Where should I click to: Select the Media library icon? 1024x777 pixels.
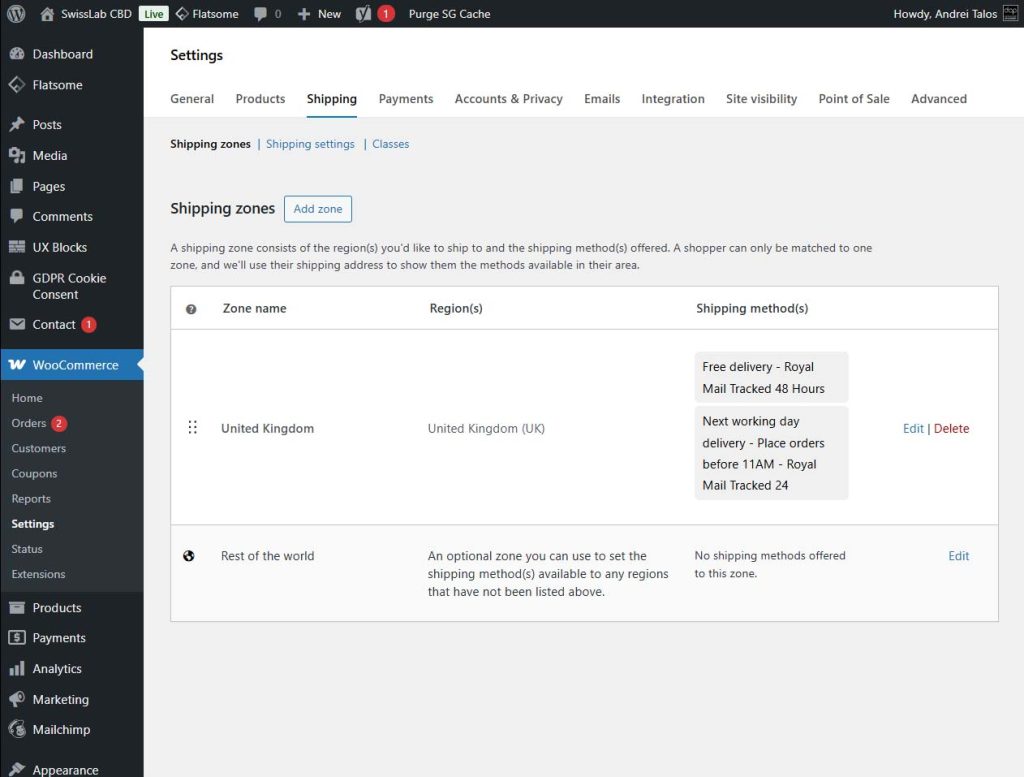point(17,155)
